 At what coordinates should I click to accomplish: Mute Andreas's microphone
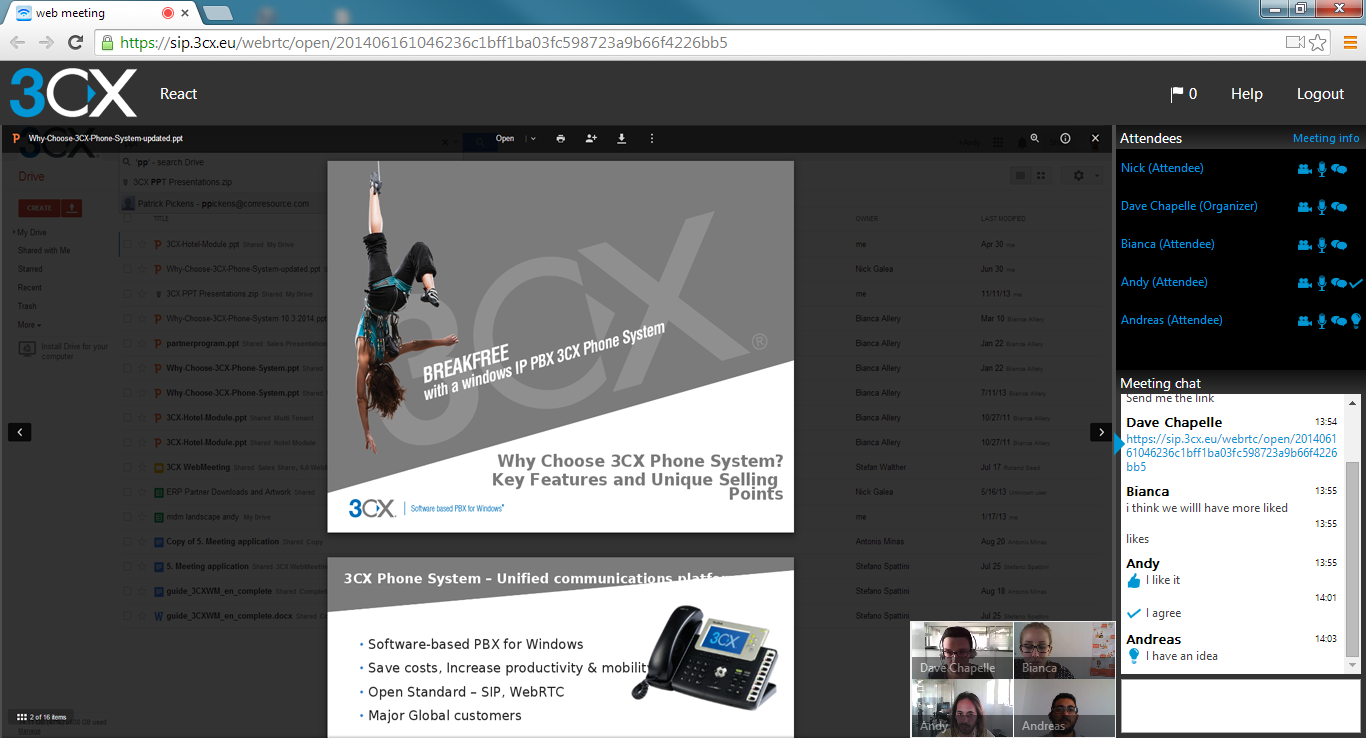(x=1321, y=321)
